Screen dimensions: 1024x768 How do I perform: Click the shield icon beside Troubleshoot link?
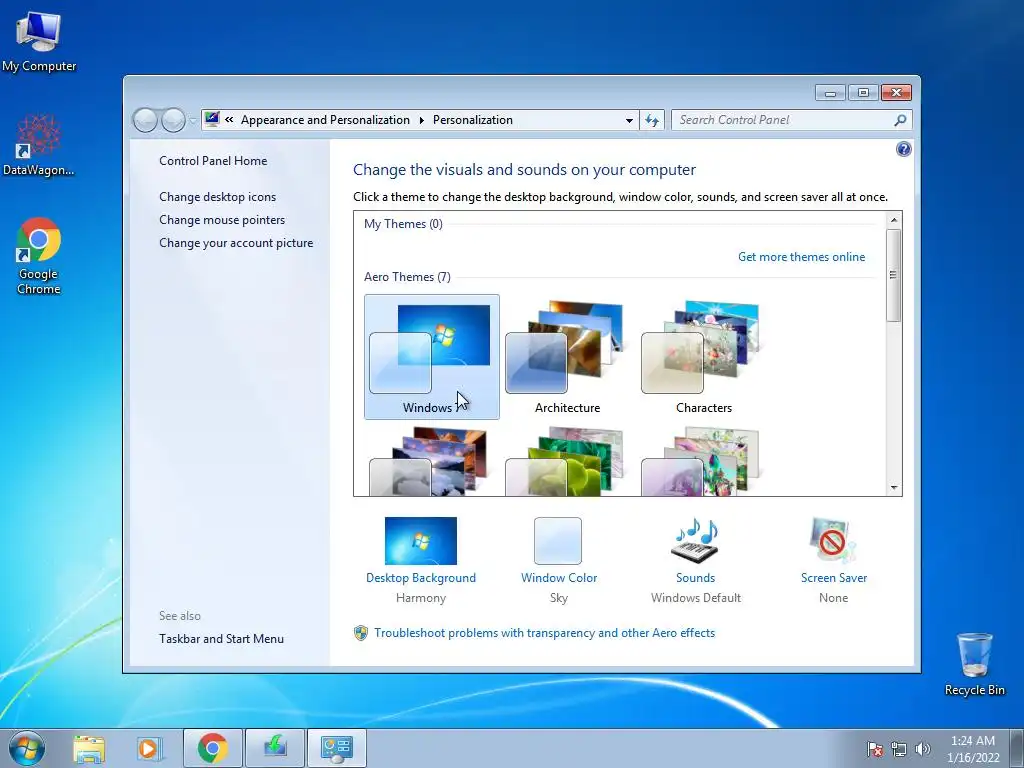click(360, 633)
